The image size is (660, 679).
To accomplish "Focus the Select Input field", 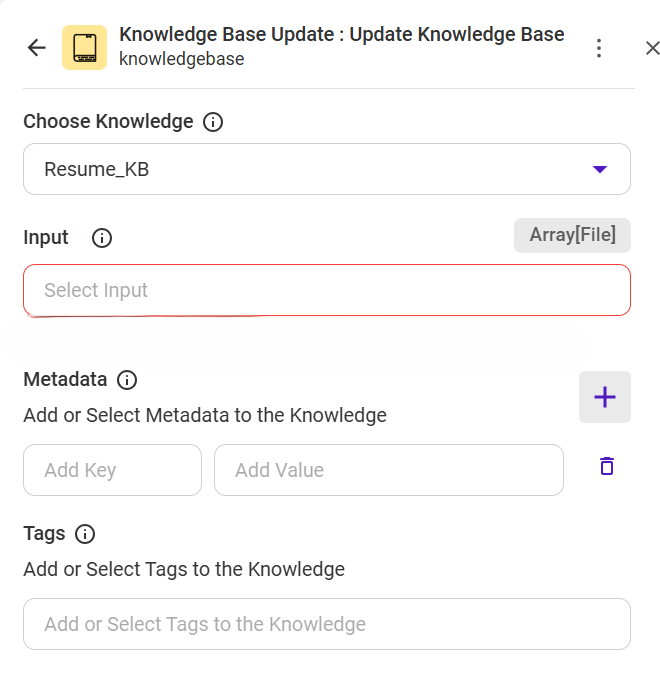I will (x=326, y=290).
